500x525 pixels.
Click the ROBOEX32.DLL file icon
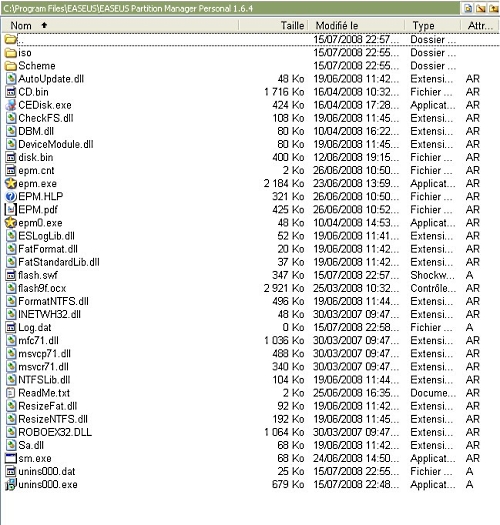[11, 432]
